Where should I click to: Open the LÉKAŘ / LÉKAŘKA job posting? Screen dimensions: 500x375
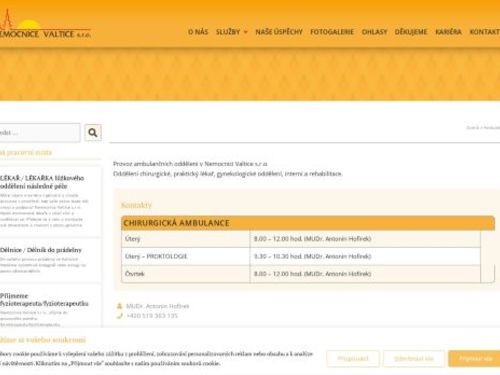[42, 182]
